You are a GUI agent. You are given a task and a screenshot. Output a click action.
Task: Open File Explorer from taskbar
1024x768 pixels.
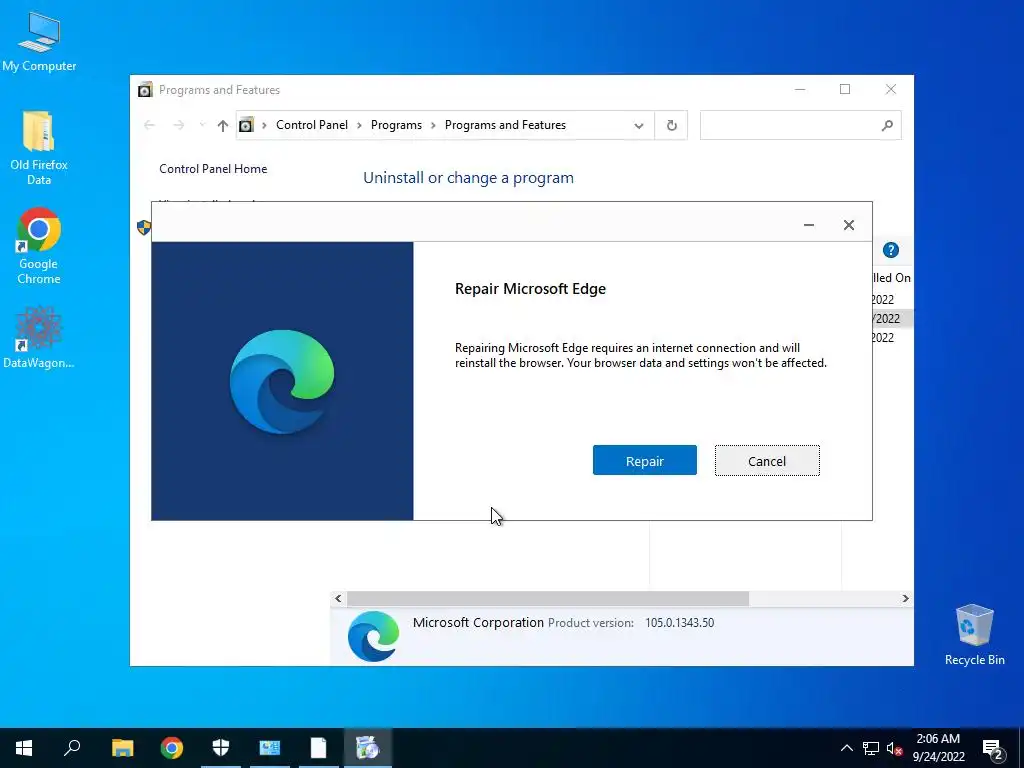(x=122, y=748)
